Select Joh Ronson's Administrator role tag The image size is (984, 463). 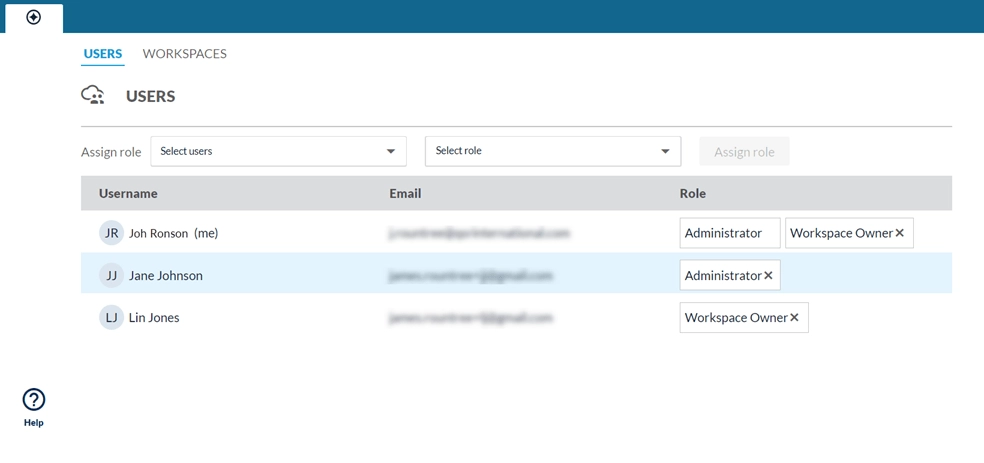[x=729, y=233]
